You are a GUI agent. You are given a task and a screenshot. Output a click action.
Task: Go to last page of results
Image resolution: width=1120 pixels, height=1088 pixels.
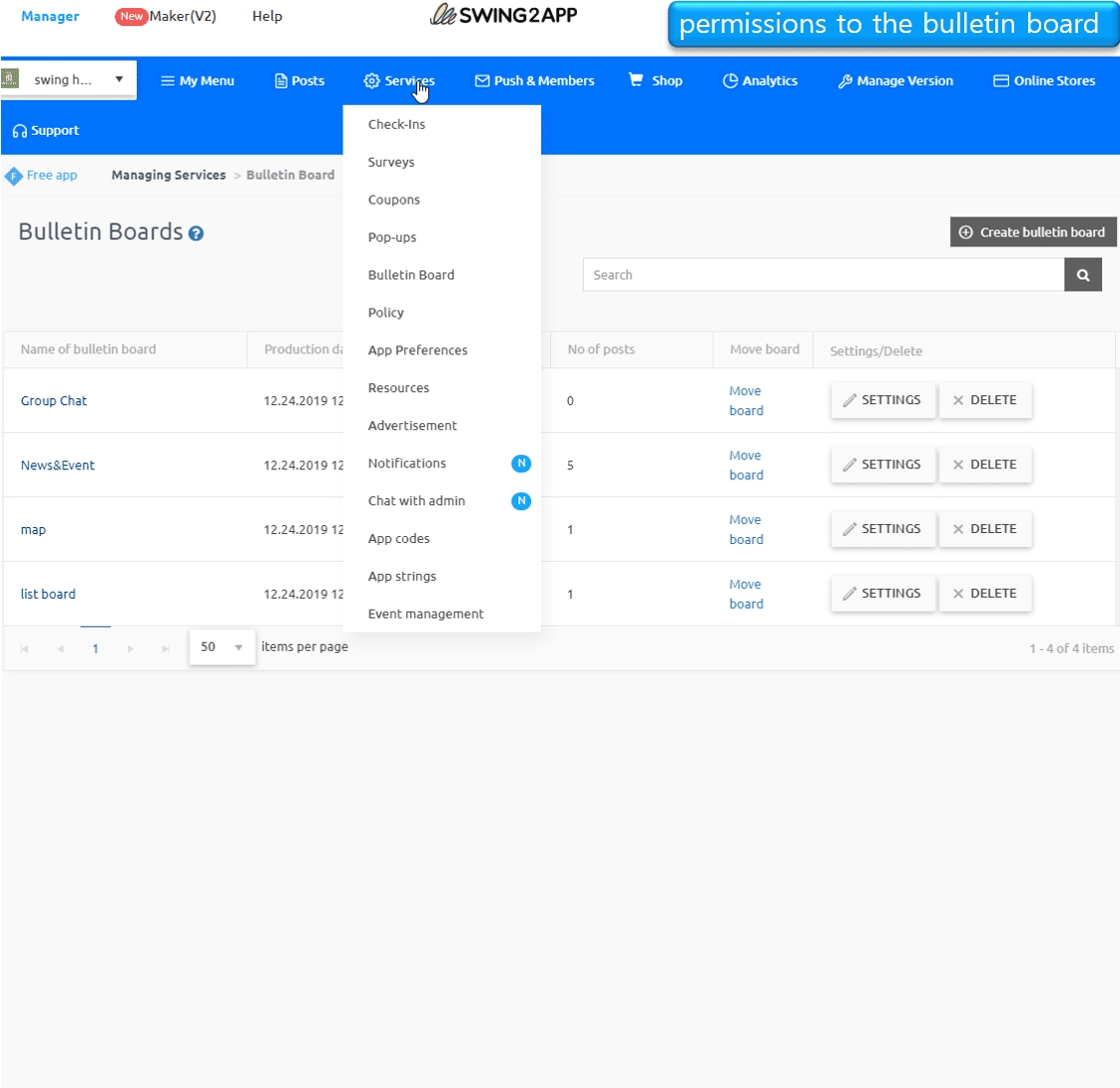point(166,649)
